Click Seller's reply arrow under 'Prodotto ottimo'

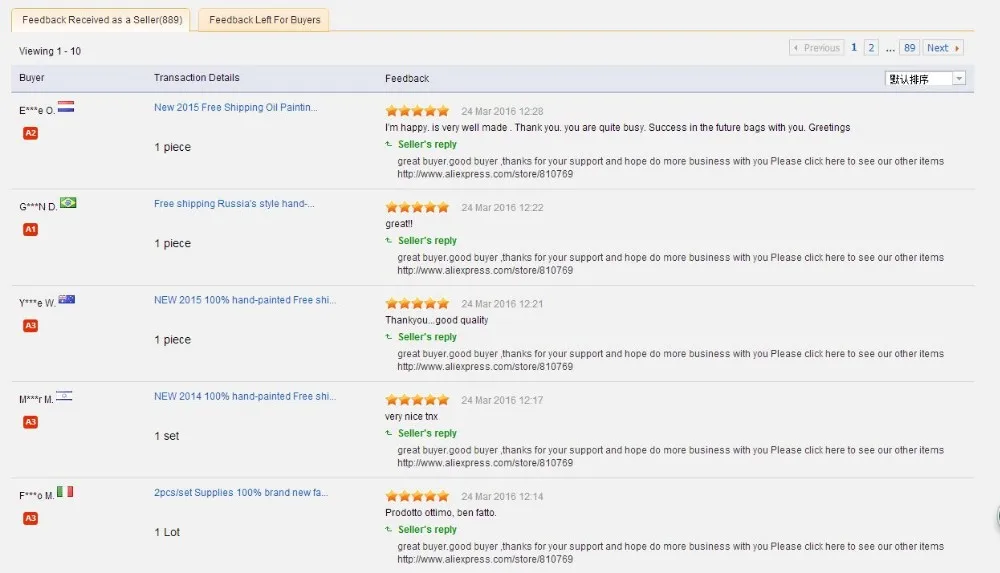(x=388, y=530)
